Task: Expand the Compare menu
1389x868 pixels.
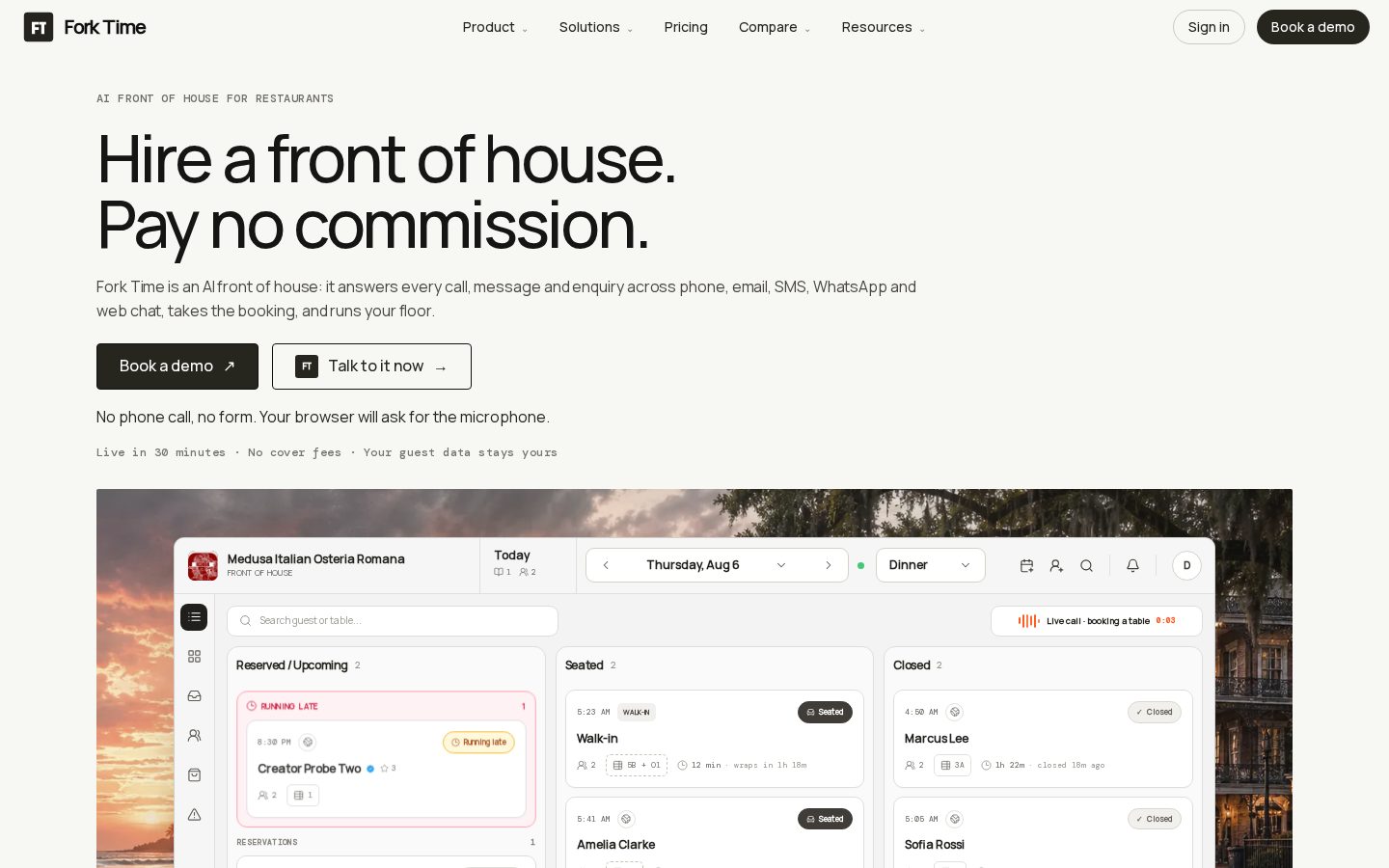Action: pyautogui.click(x=775, y=27)
